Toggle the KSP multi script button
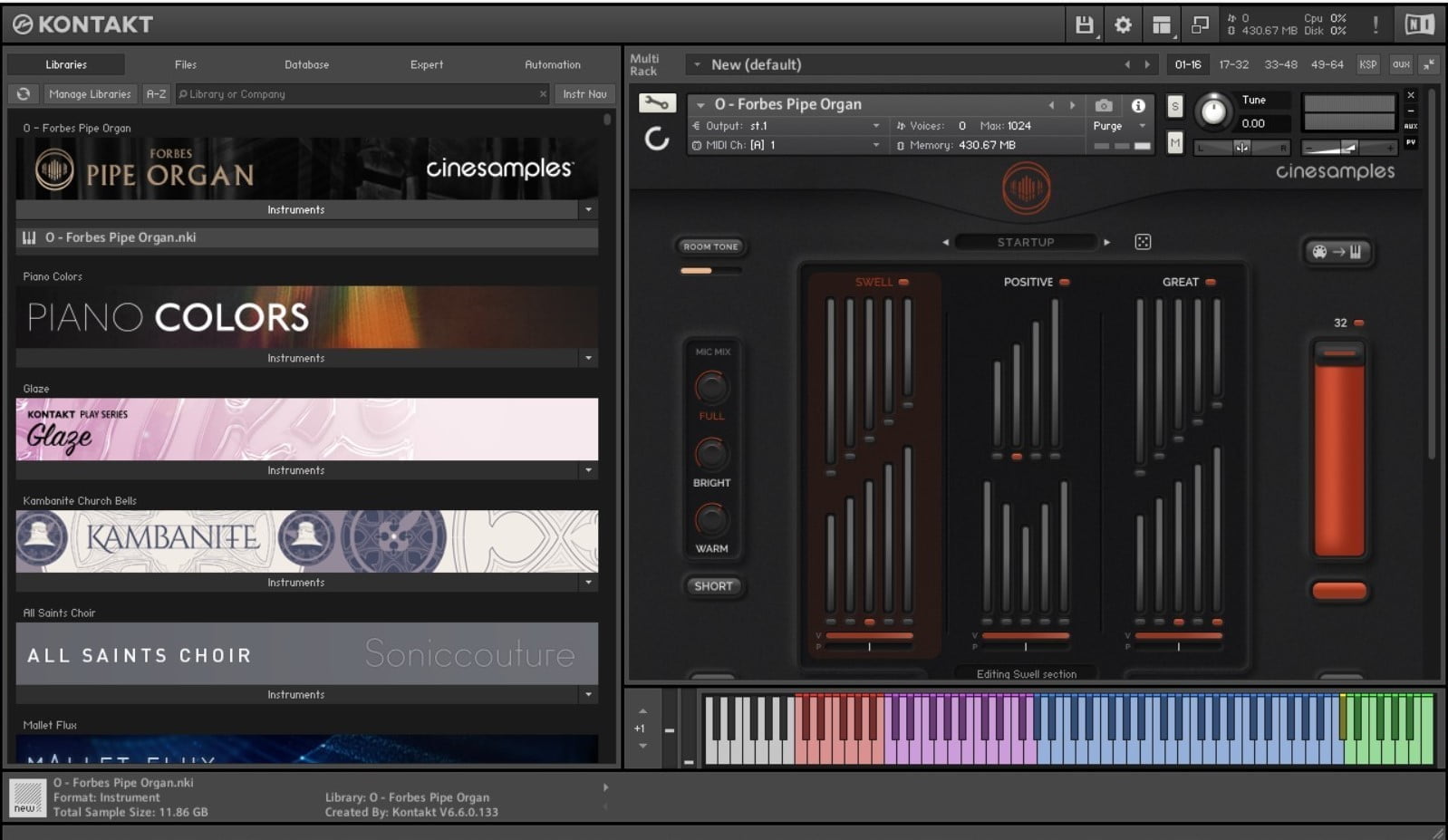 tap(1367, 64)
